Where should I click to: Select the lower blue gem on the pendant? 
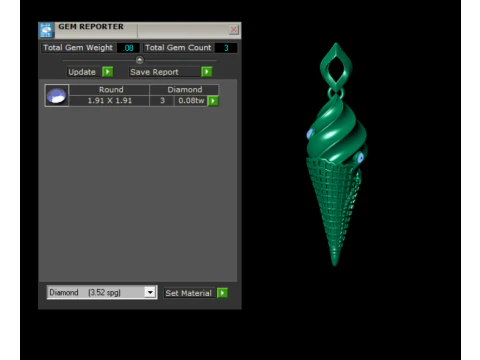(x=360, y=158)
